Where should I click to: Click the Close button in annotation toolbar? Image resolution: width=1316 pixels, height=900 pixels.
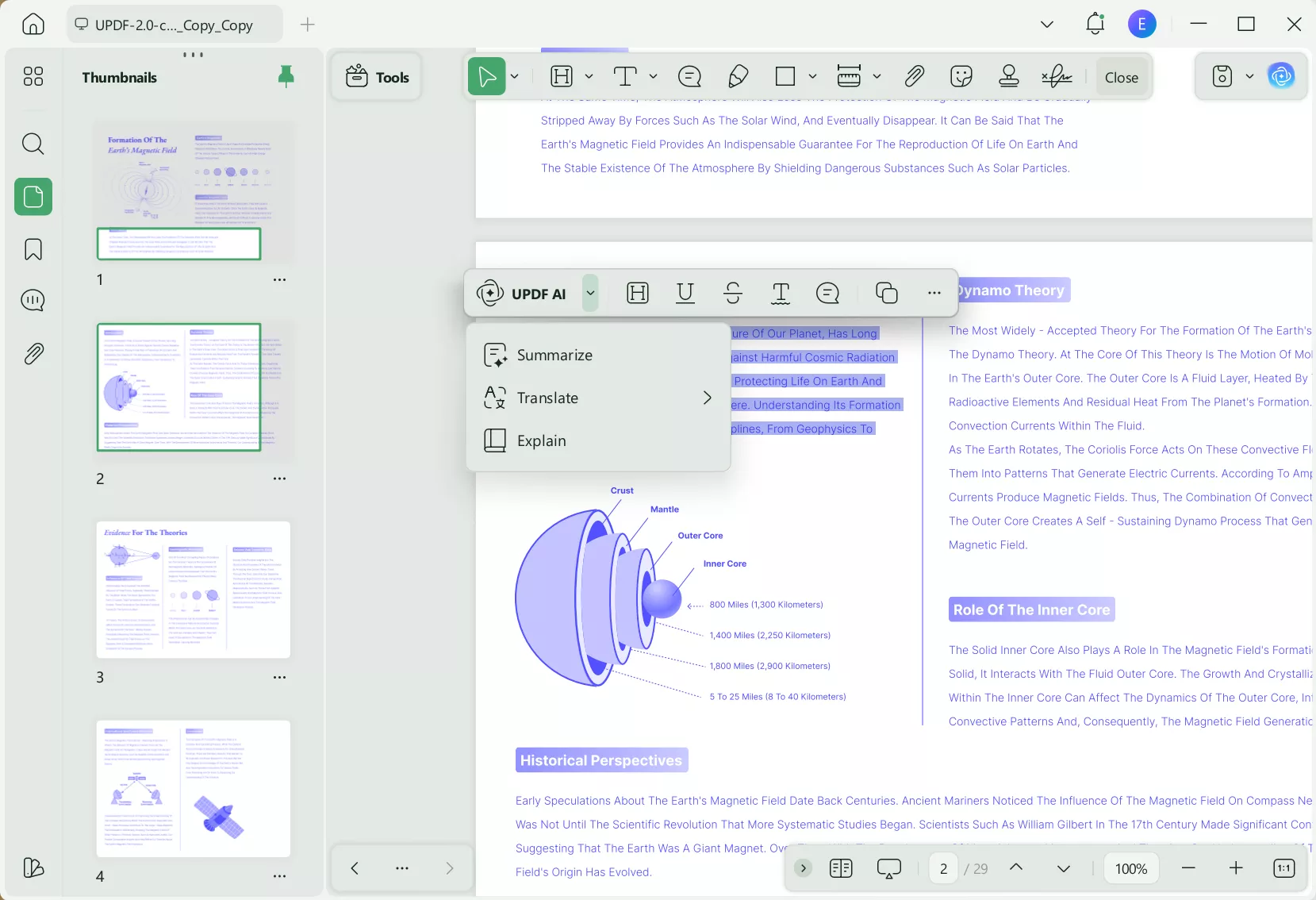coord(1122,77)
